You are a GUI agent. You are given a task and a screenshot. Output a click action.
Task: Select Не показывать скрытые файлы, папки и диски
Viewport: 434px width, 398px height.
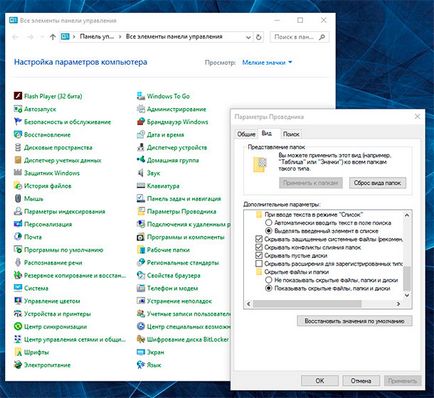pos(269,280)
